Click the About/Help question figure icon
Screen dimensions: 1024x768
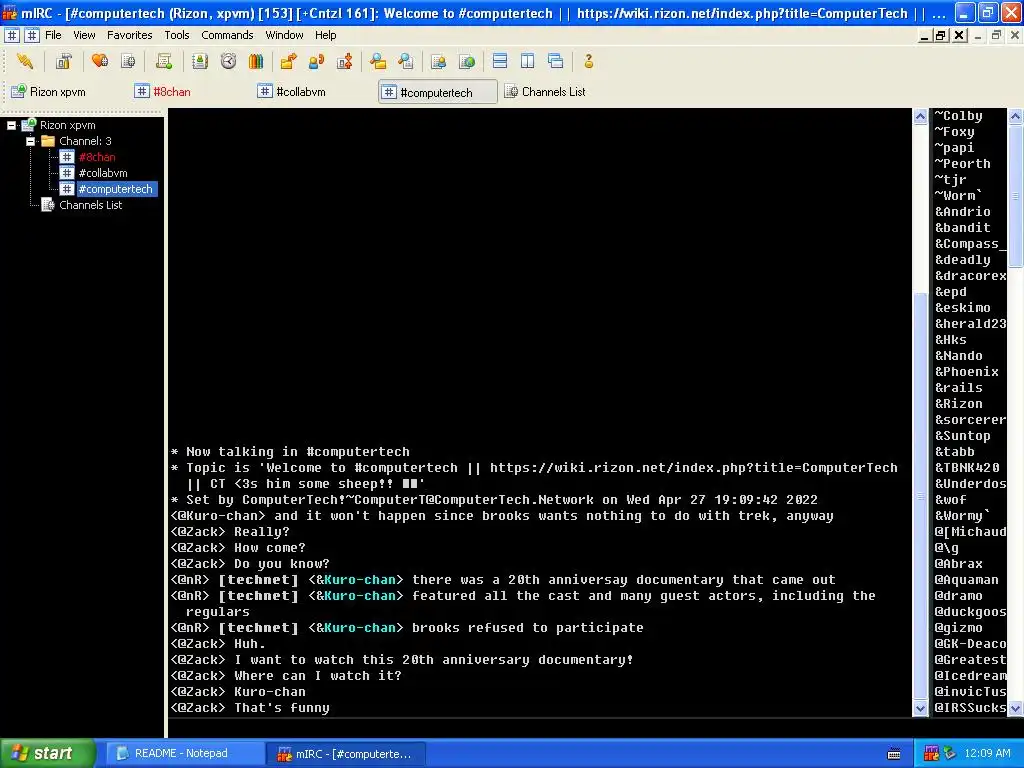point(588,61)
